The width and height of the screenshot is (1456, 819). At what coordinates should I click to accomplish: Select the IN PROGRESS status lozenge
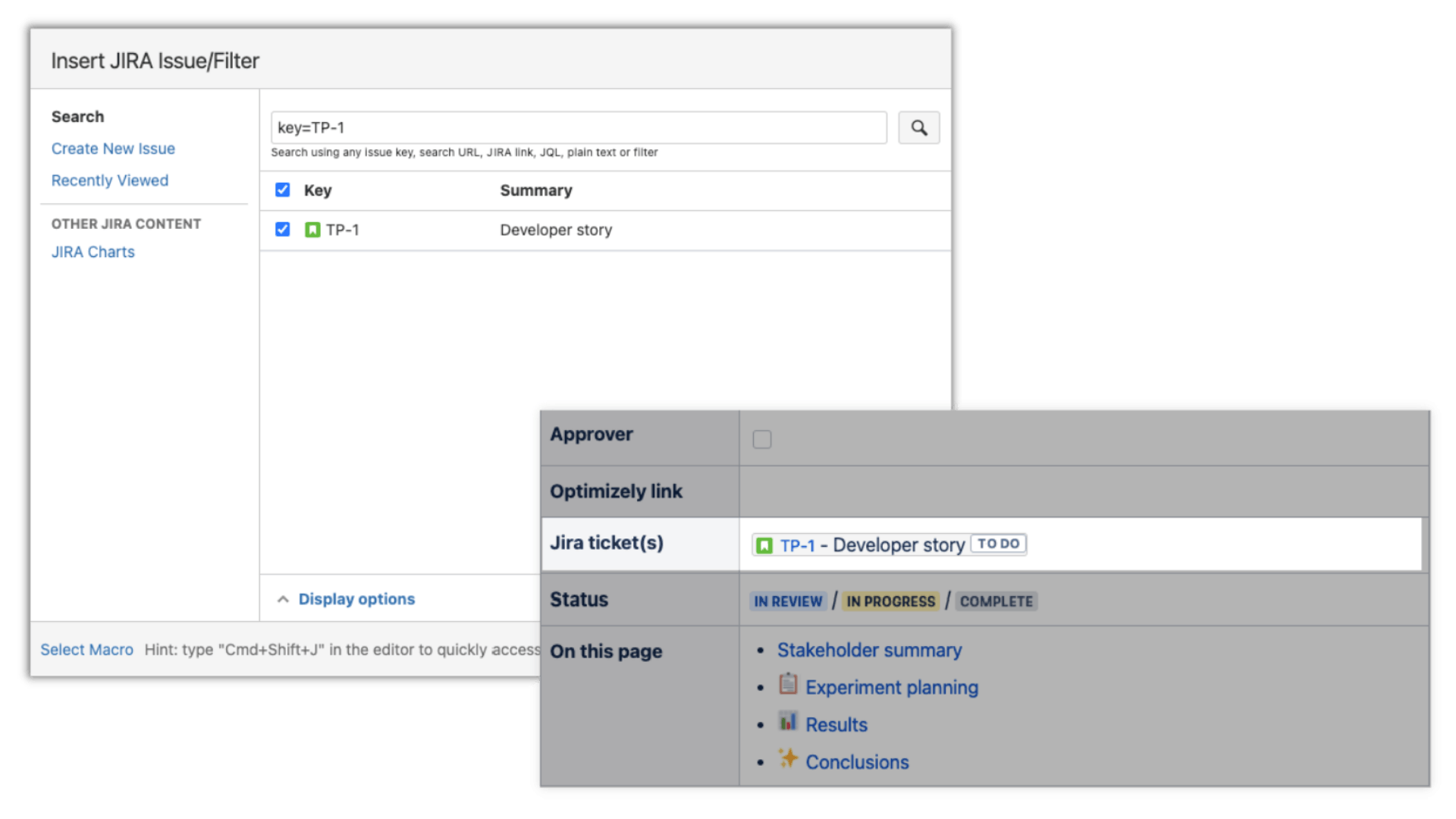point(890,601)
